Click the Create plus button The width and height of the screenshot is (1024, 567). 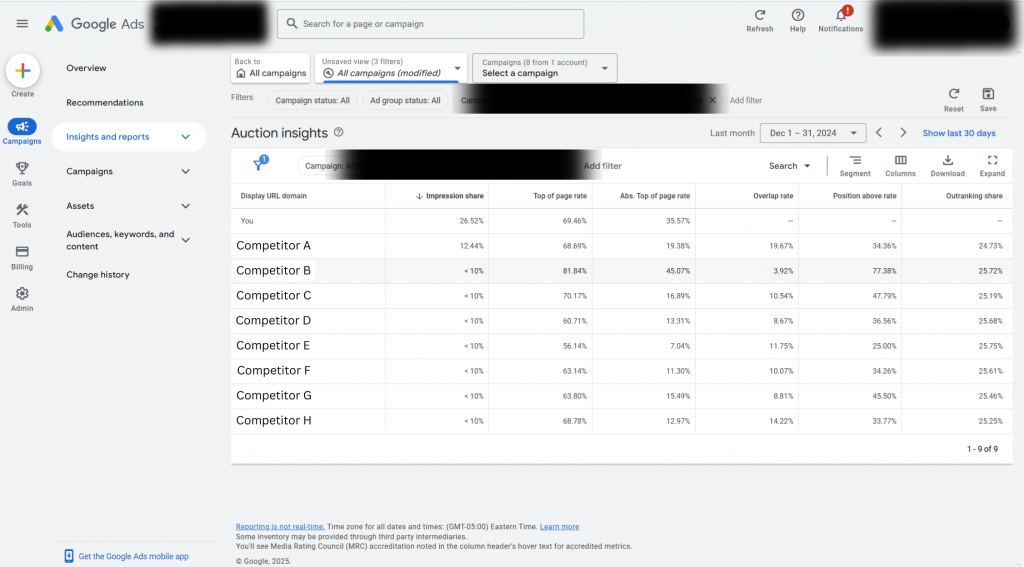coord(22,71)
